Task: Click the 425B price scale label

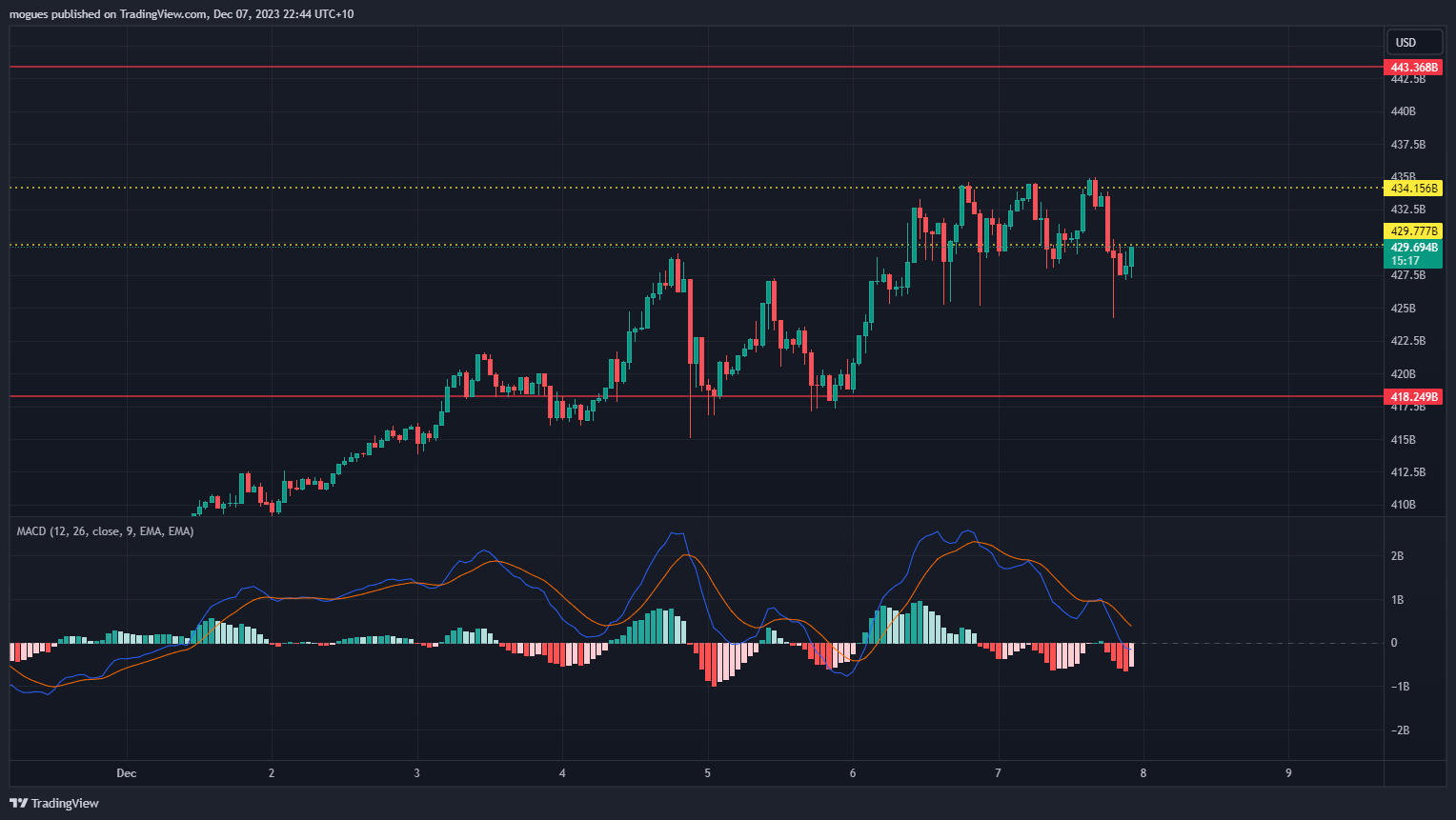Action: pyautogui.click(x=1404, y=309)
